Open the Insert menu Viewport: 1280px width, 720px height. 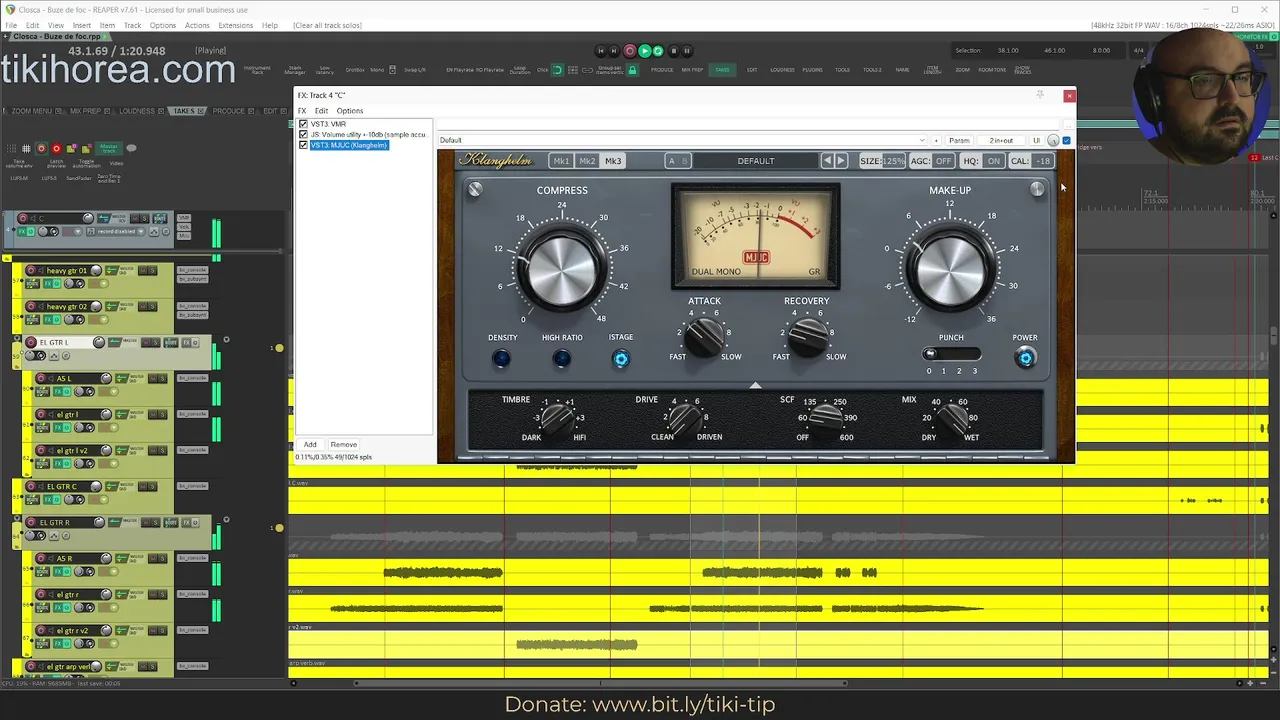click(81, 25)
